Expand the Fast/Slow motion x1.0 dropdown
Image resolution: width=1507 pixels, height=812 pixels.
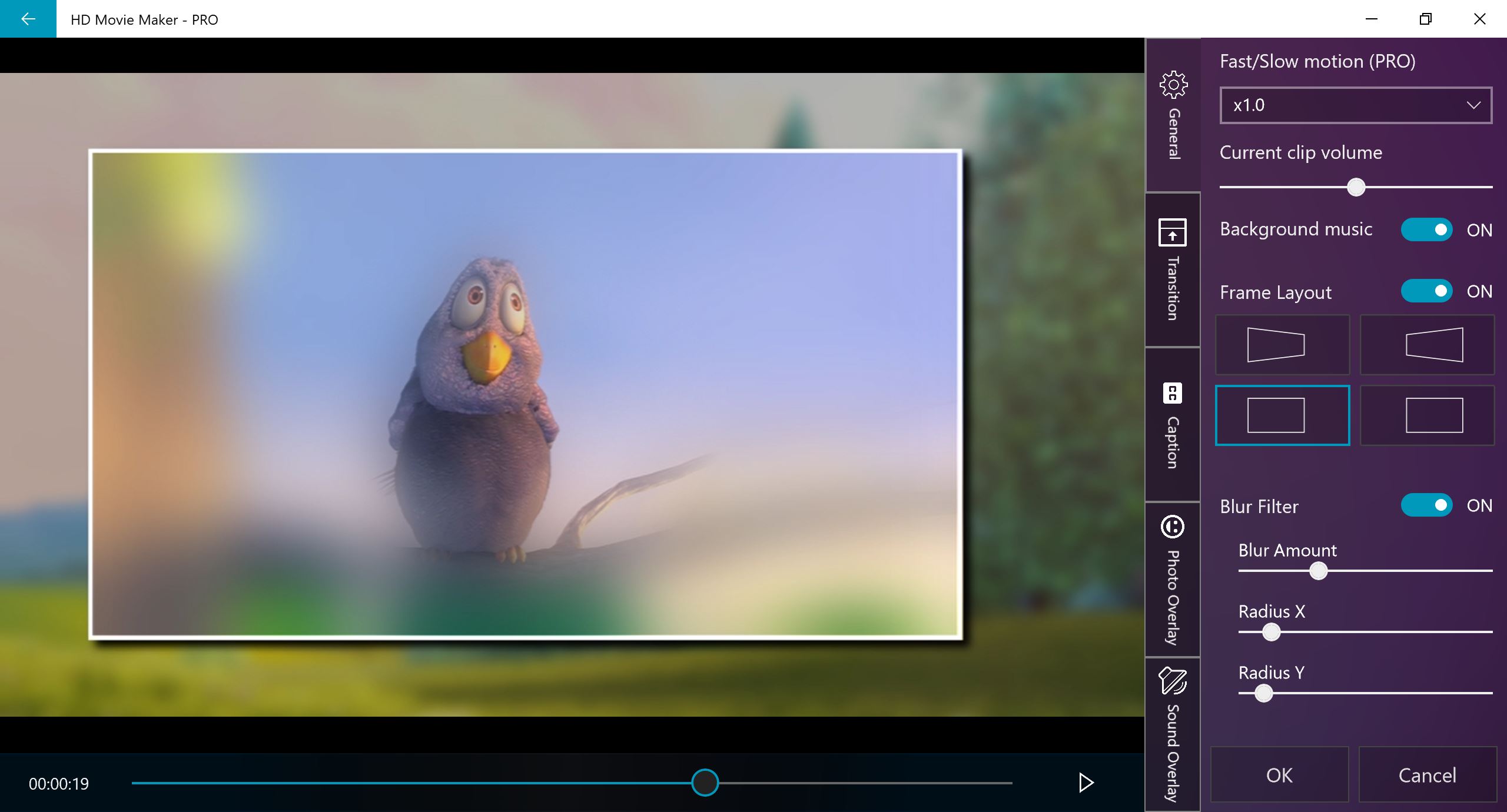1356,105
